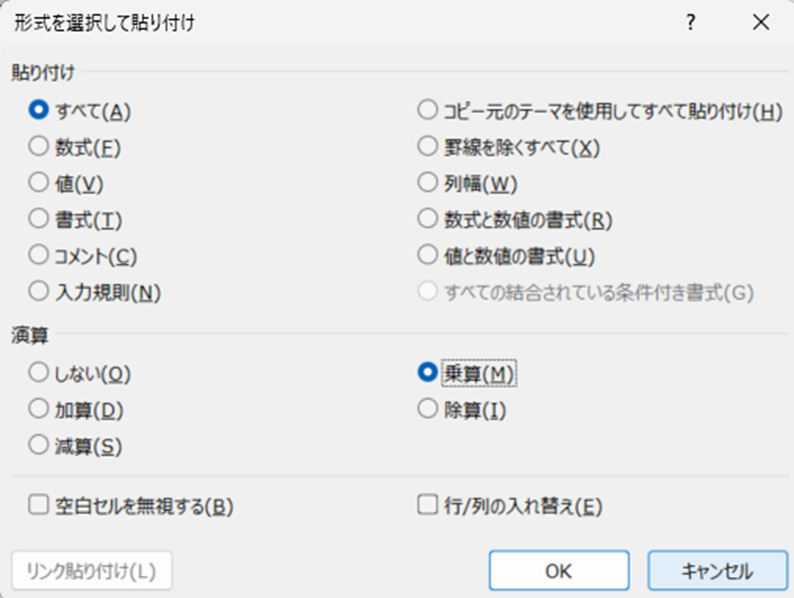The height and width of the screenshot is (598, 794).
Task: Enable 空白セルを無視する(B) checkbox
Action: (40, 505)
